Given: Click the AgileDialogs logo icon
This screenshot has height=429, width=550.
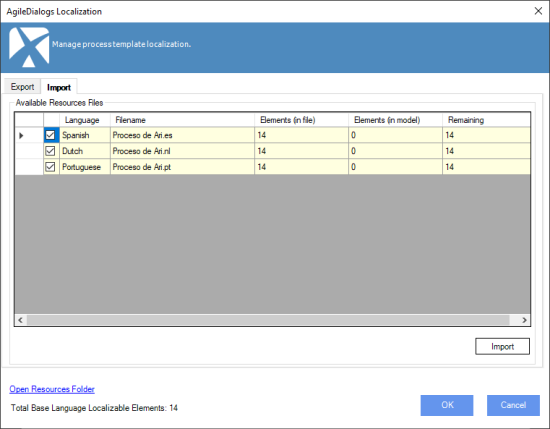Looking at the screenshot, I should [29, 47].
